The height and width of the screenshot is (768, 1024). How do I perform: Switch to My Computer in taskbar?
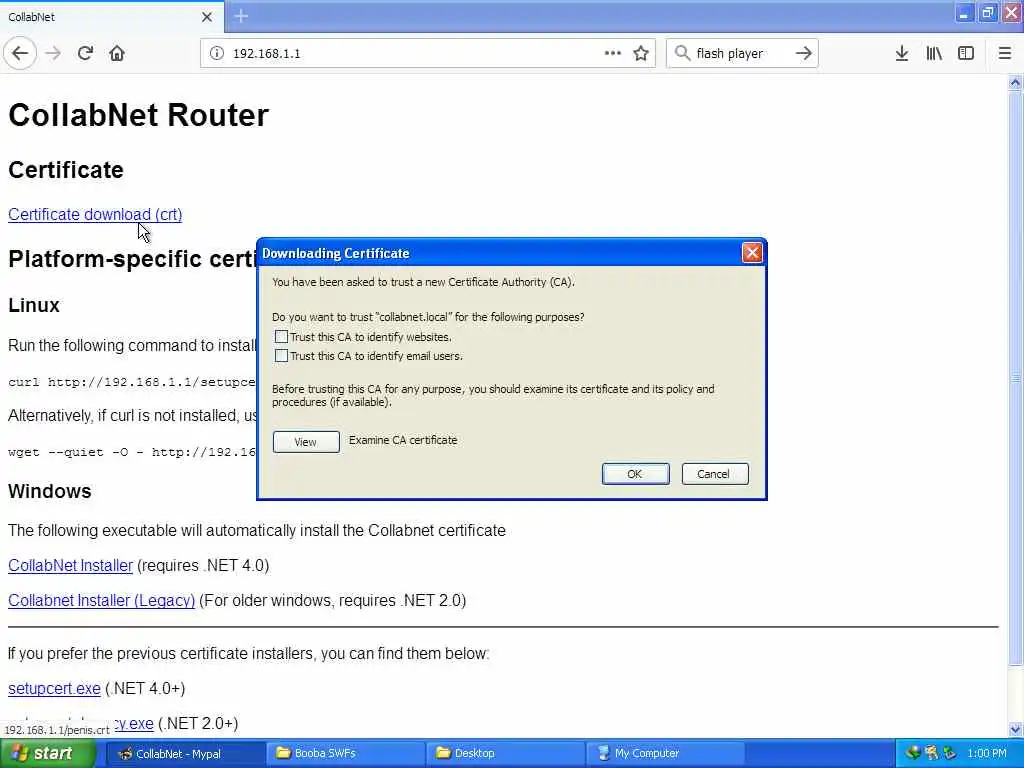point(665,753)
